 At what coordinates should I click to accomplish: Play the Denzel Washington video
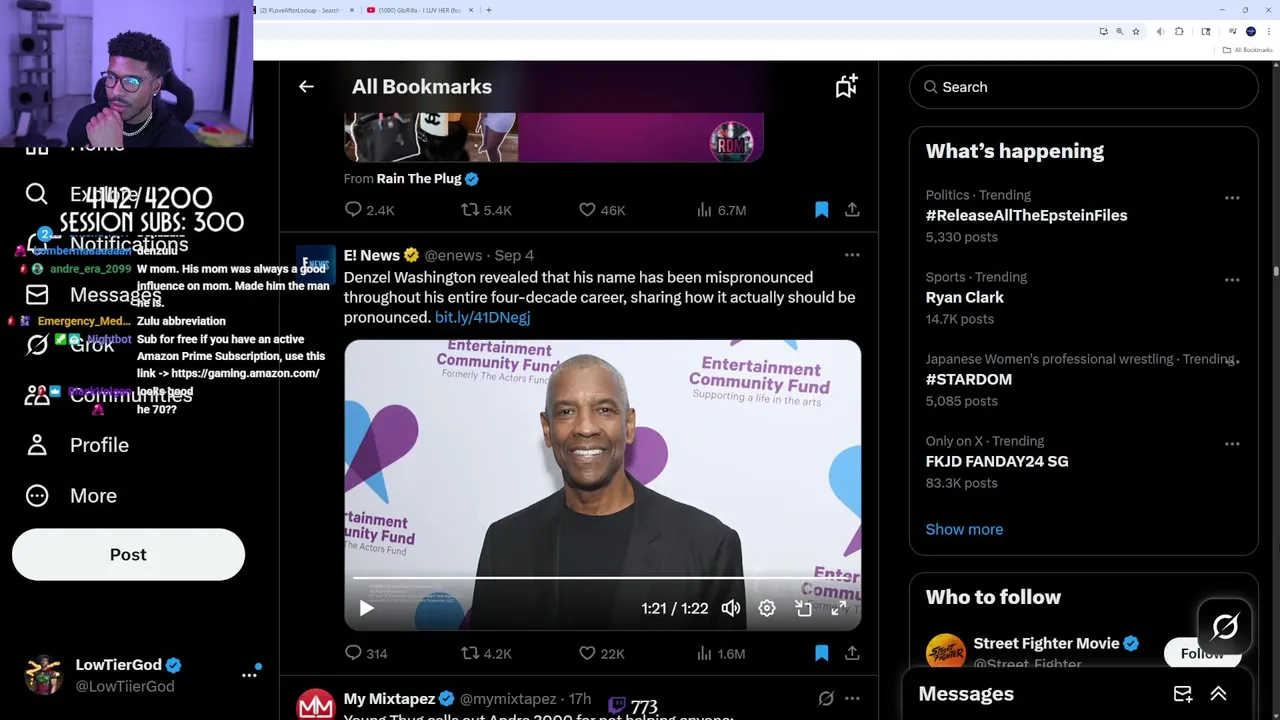[x=366, y=608]
